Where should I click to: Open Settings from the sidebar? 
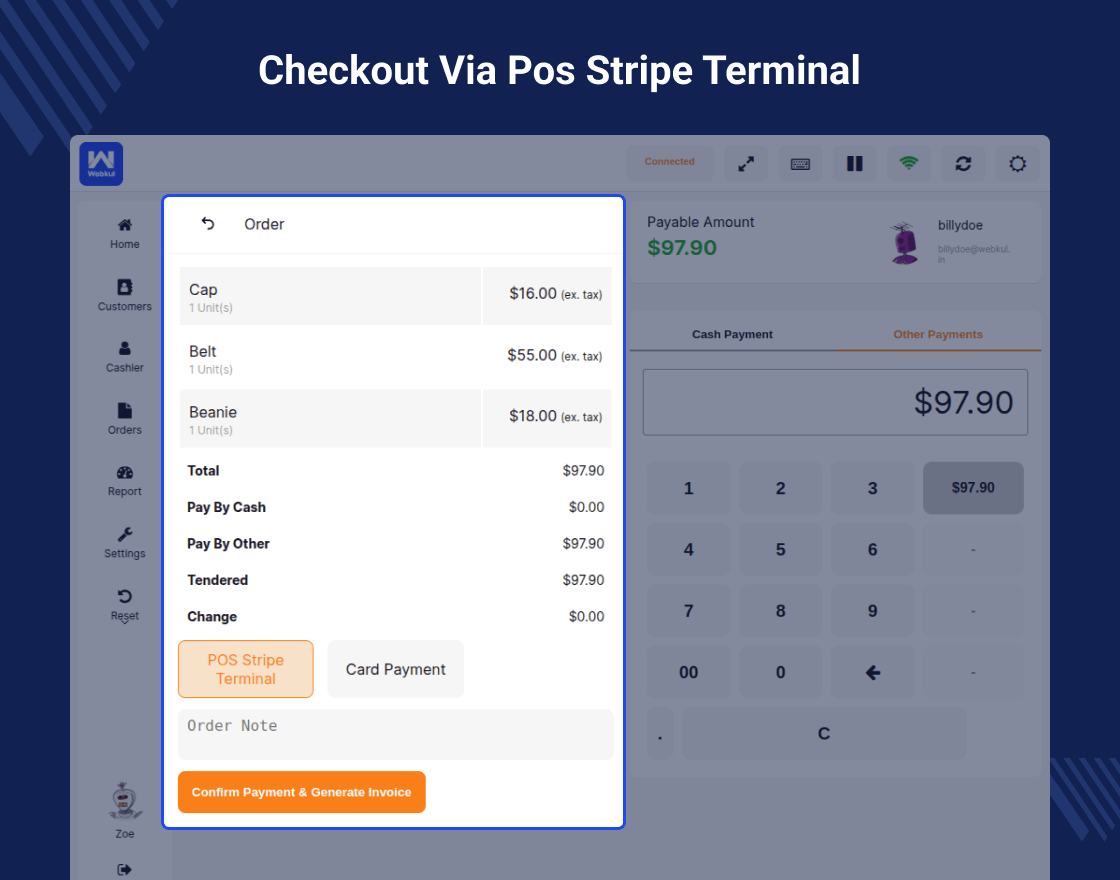click(x=125, y=542)
